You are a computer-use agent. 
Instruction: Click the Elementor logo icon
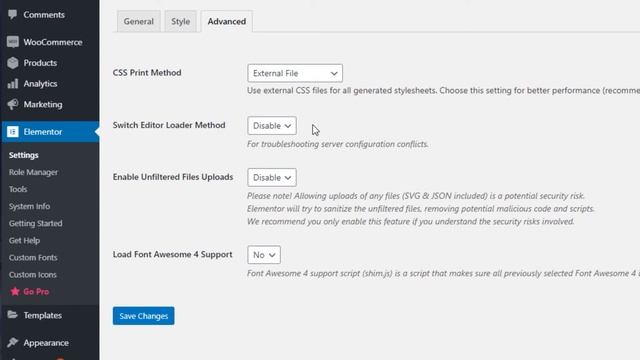click(13, 132)
